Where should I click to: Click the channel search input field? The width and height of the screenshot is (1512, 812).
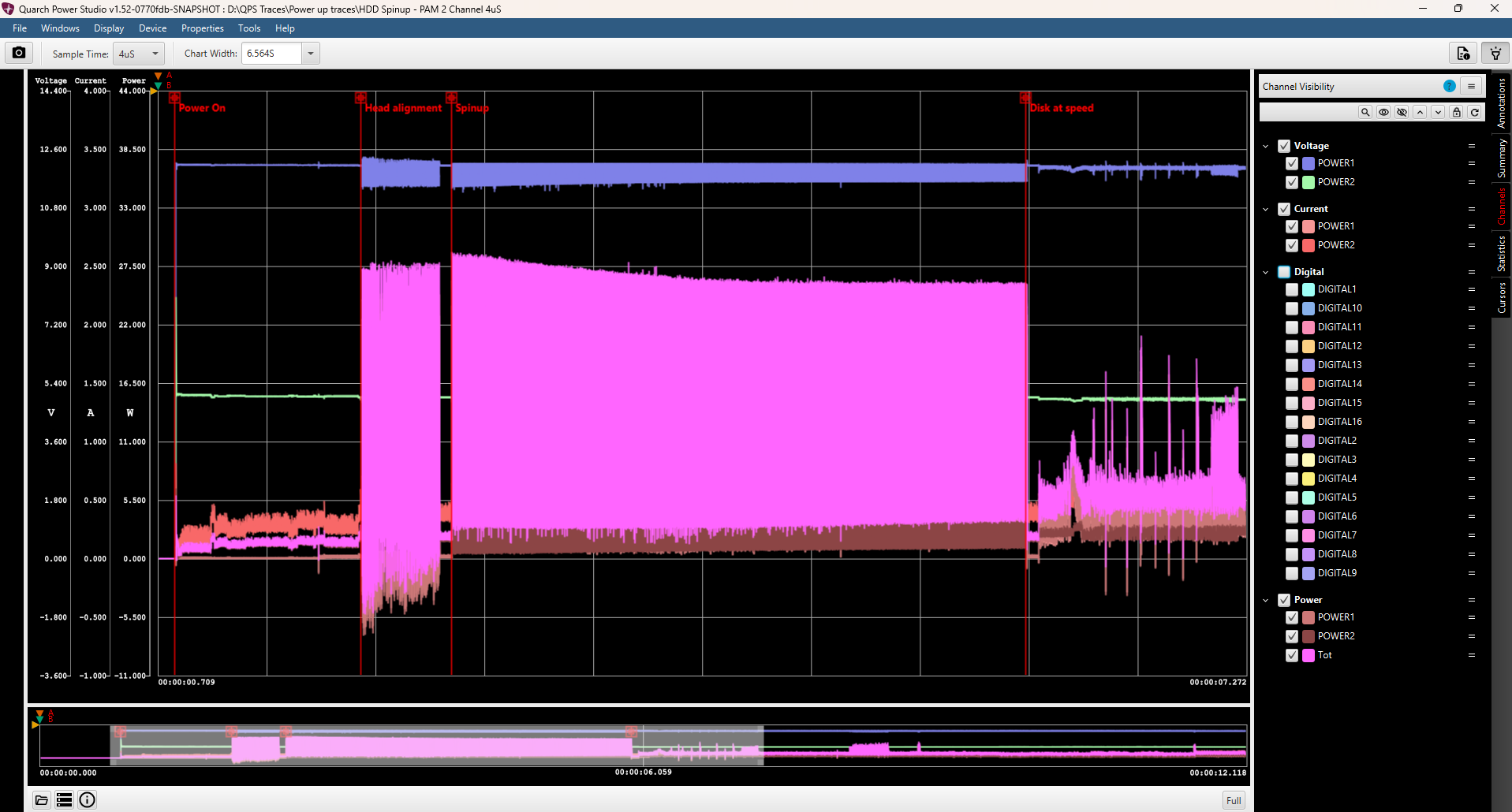[1308, 112]
